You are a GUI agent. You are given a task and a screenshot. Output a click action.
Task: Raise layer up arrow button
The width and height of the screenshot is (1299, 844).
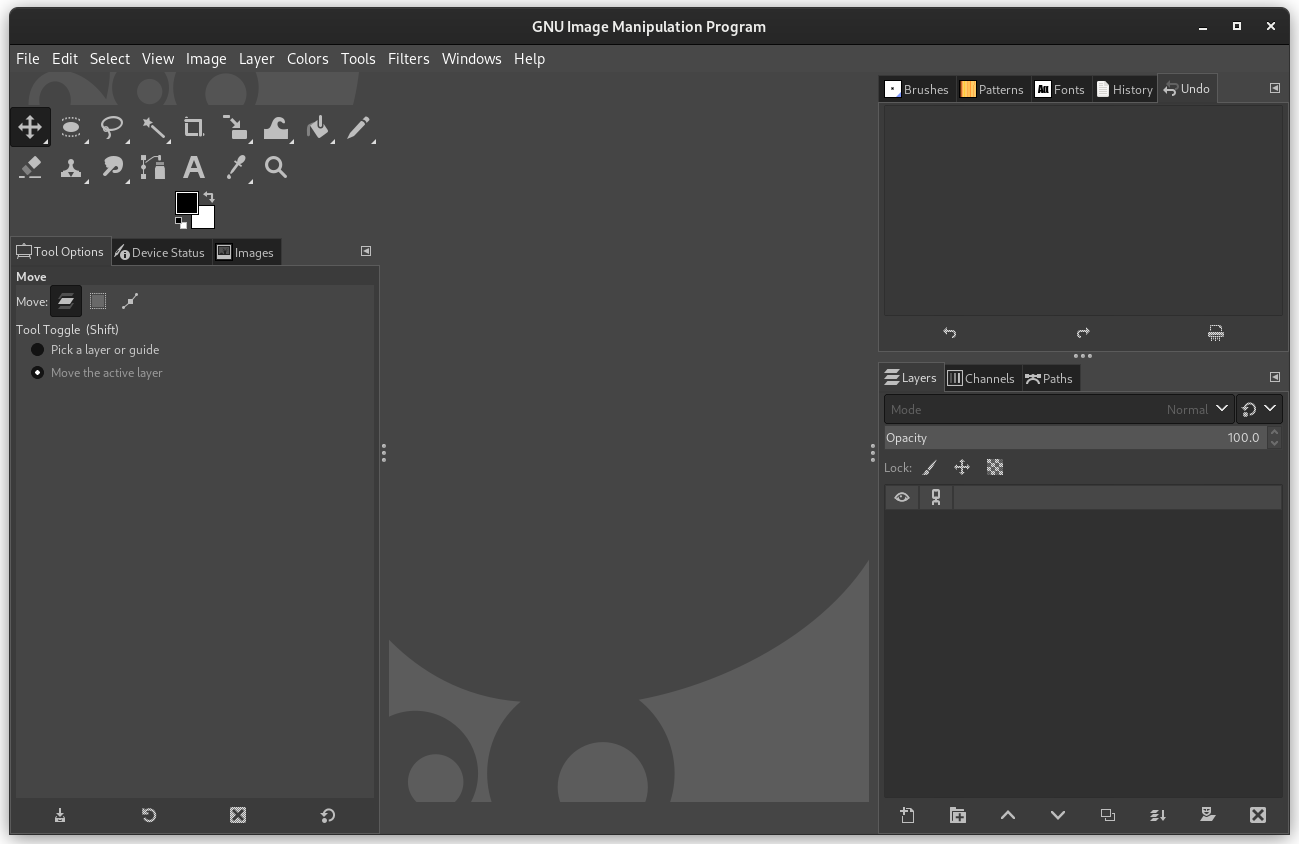click(1007, 815)
